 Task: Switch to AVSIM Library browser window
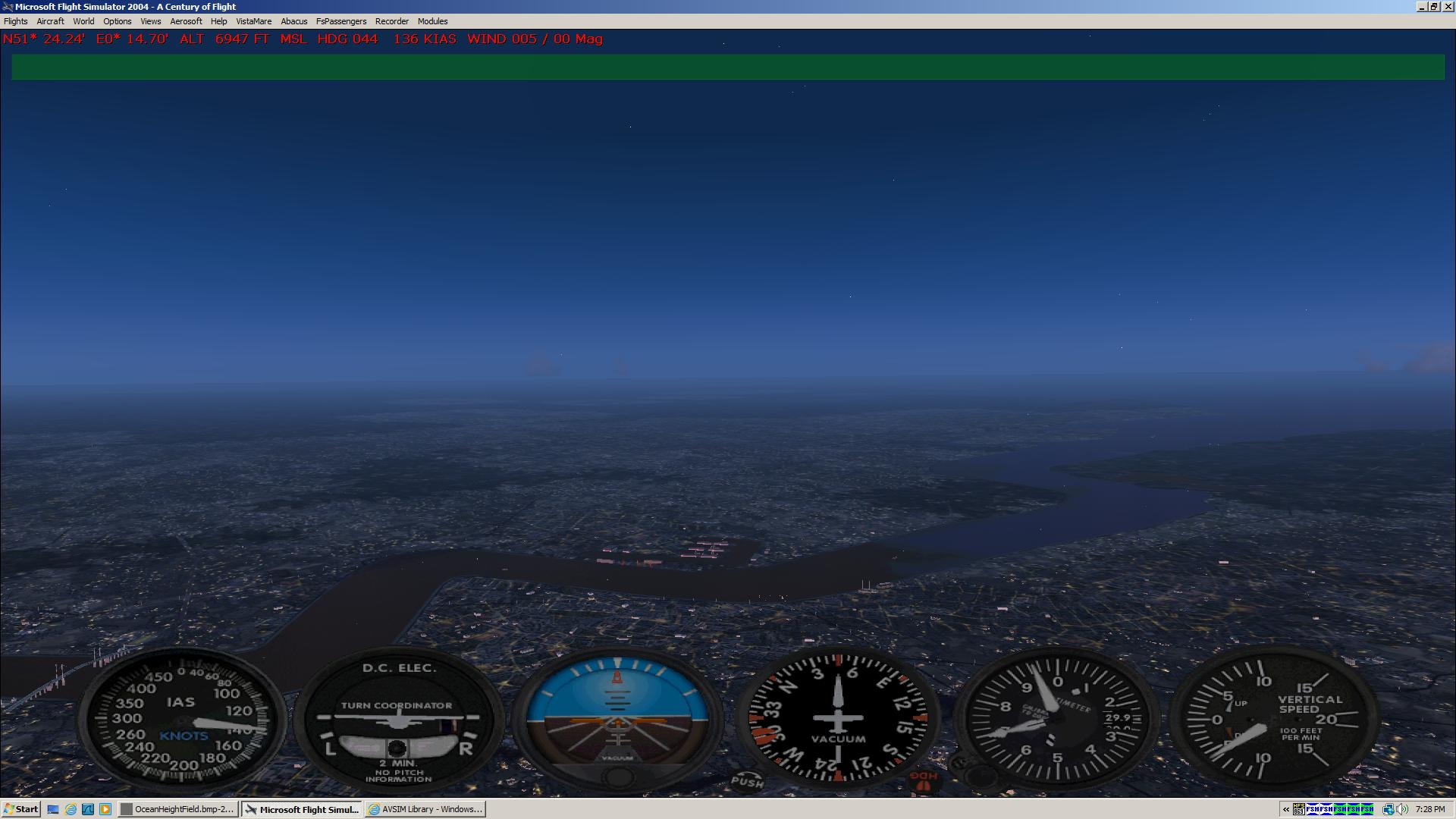425,809
